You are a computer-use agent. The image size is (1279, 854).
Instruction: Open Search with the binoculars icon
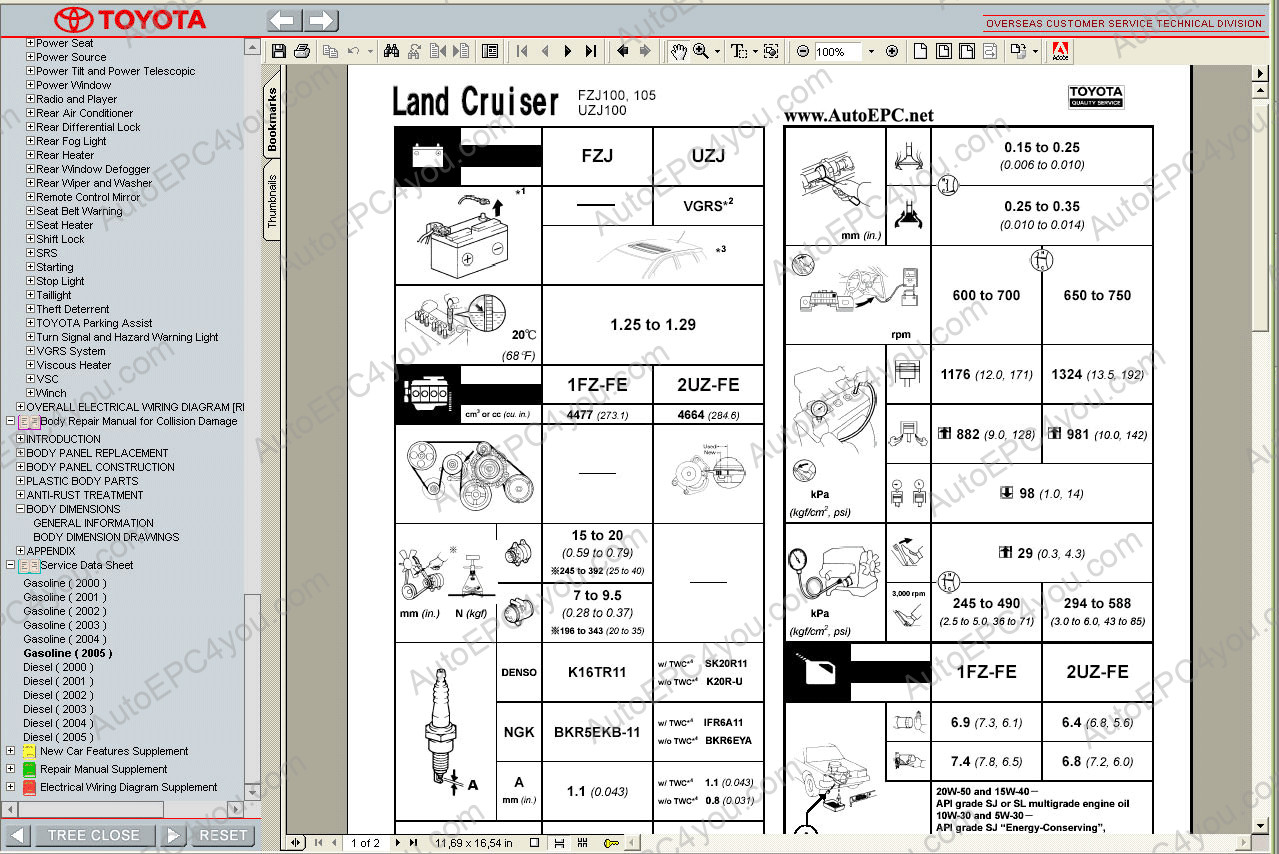click(392, 51)
